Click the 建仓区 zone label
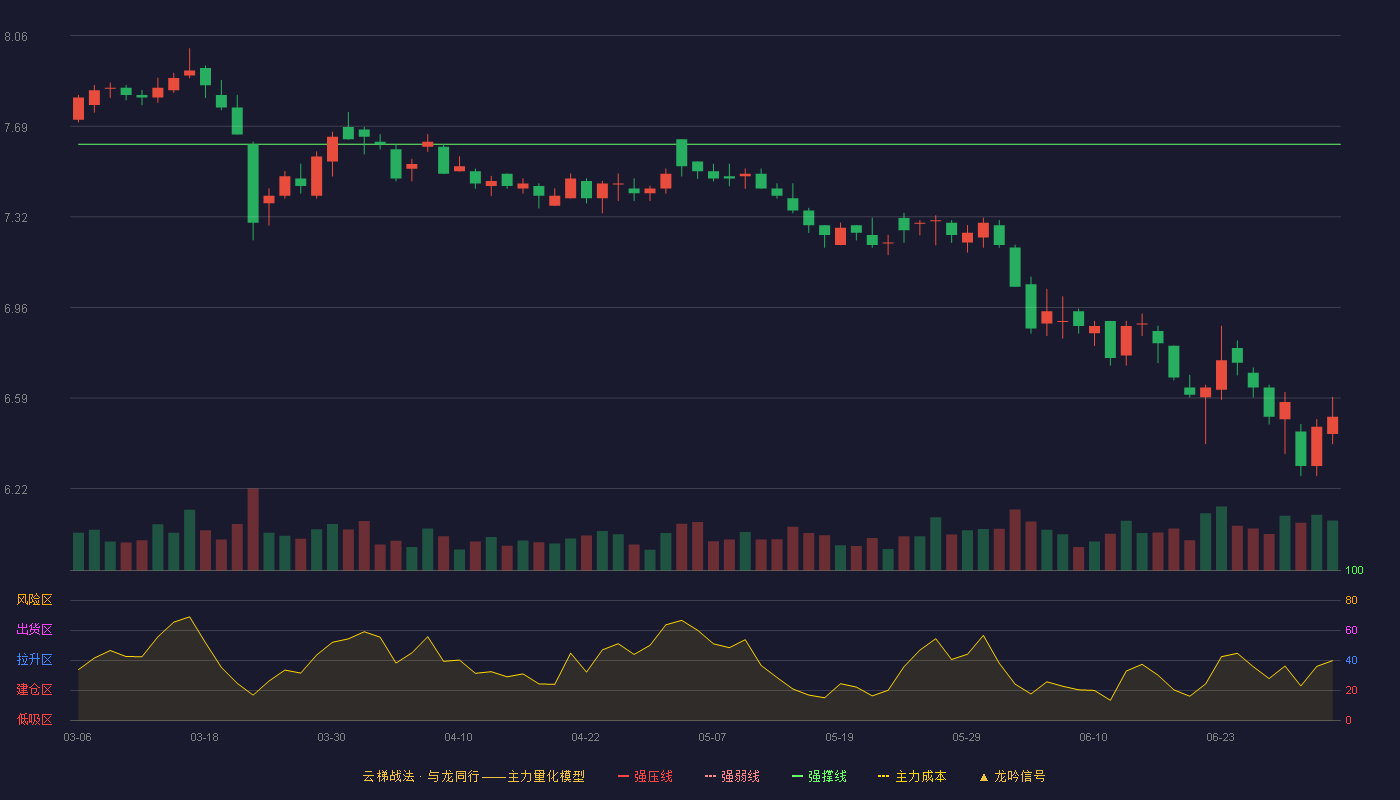 pyautogui.click(x=34, y=690)
